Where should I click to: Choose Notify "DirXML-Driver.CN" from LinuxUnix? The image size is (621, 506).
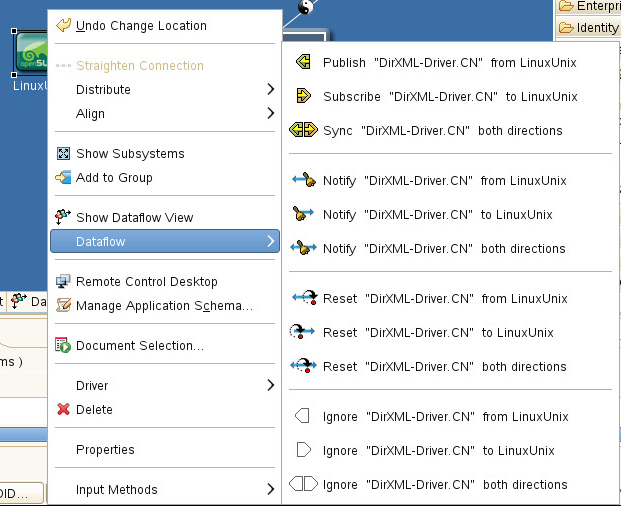(450, 181)
